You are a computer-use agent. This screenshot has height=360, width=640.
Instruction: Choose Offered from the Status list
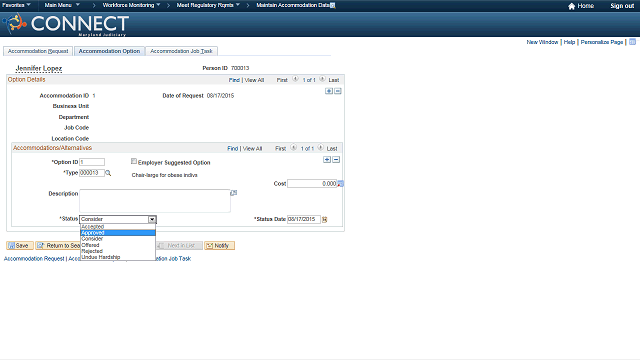click(x=118, y=245)
